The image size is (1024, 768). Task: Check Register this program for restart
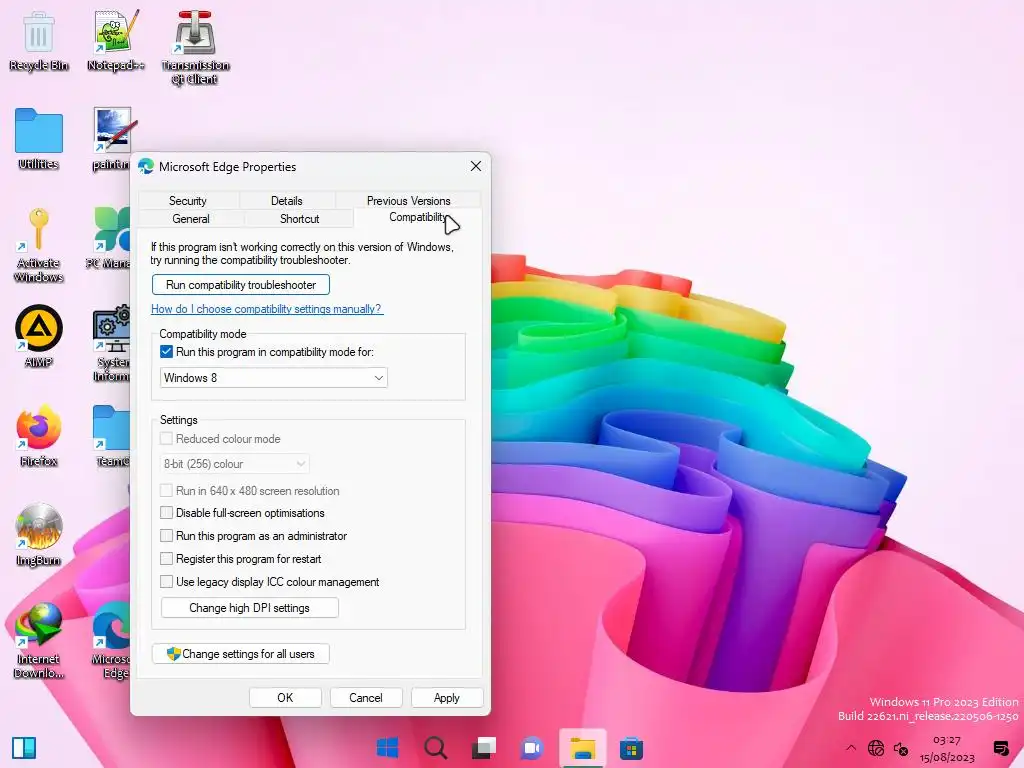point(167,559)
